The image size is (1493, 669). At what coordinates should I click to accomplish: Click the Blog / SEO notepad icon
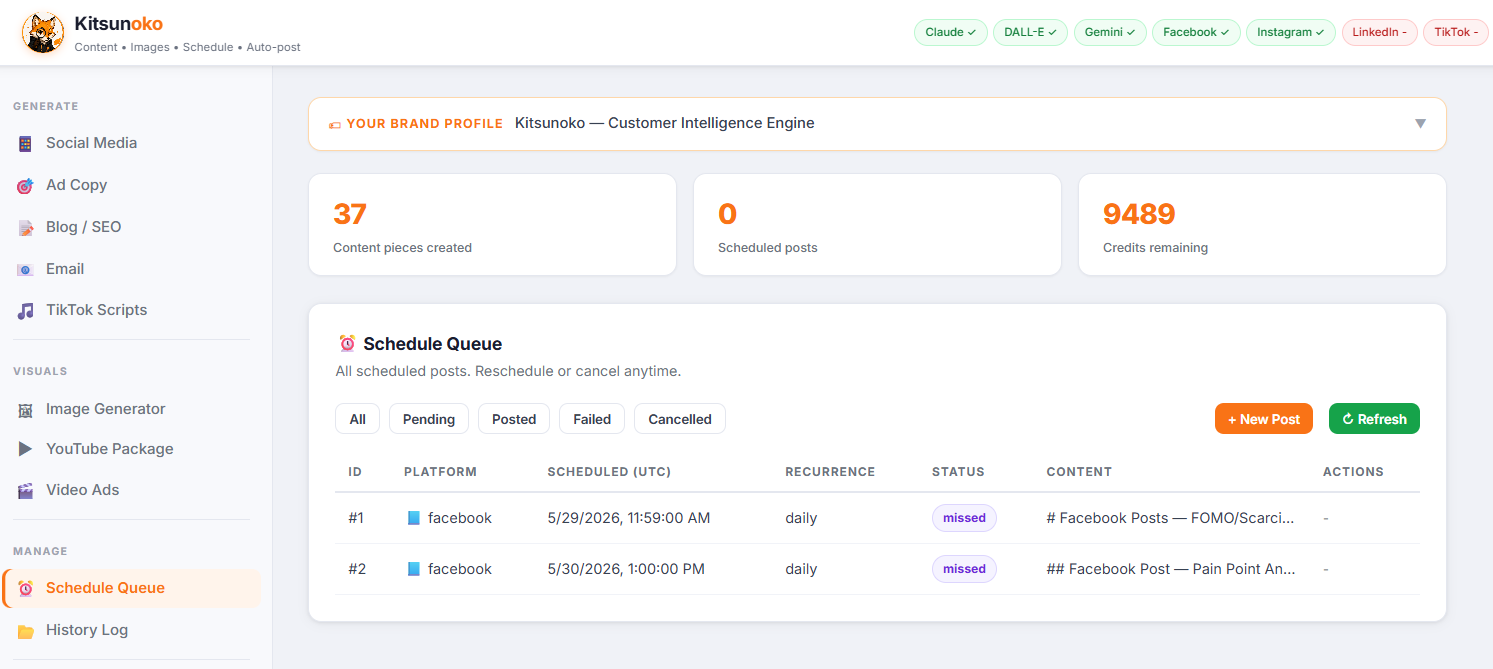[26, 228]
